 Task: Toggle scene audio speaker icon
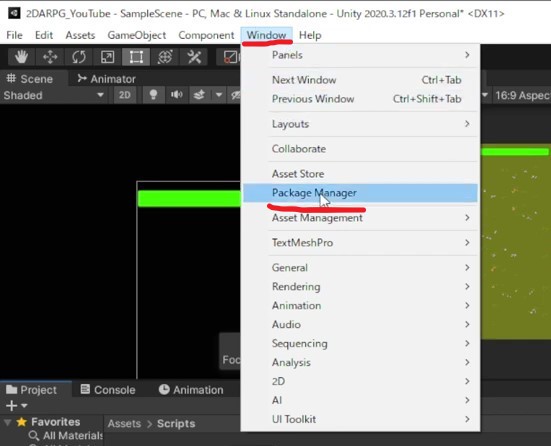(176, 95)
